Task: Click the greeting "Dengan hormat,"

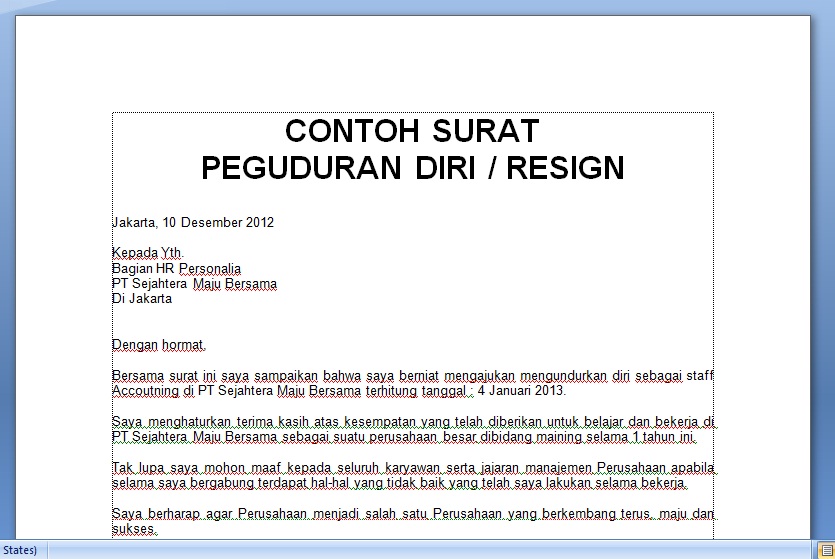Action: [x=159, y=345]
